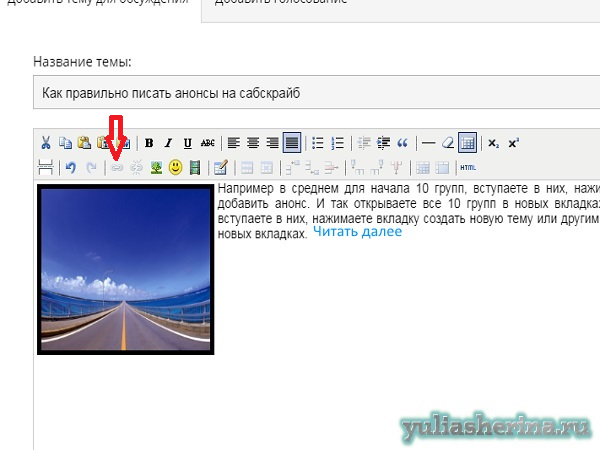Click the Paste clipboard icon
The image size is (600, 450).
click(84, 143)
